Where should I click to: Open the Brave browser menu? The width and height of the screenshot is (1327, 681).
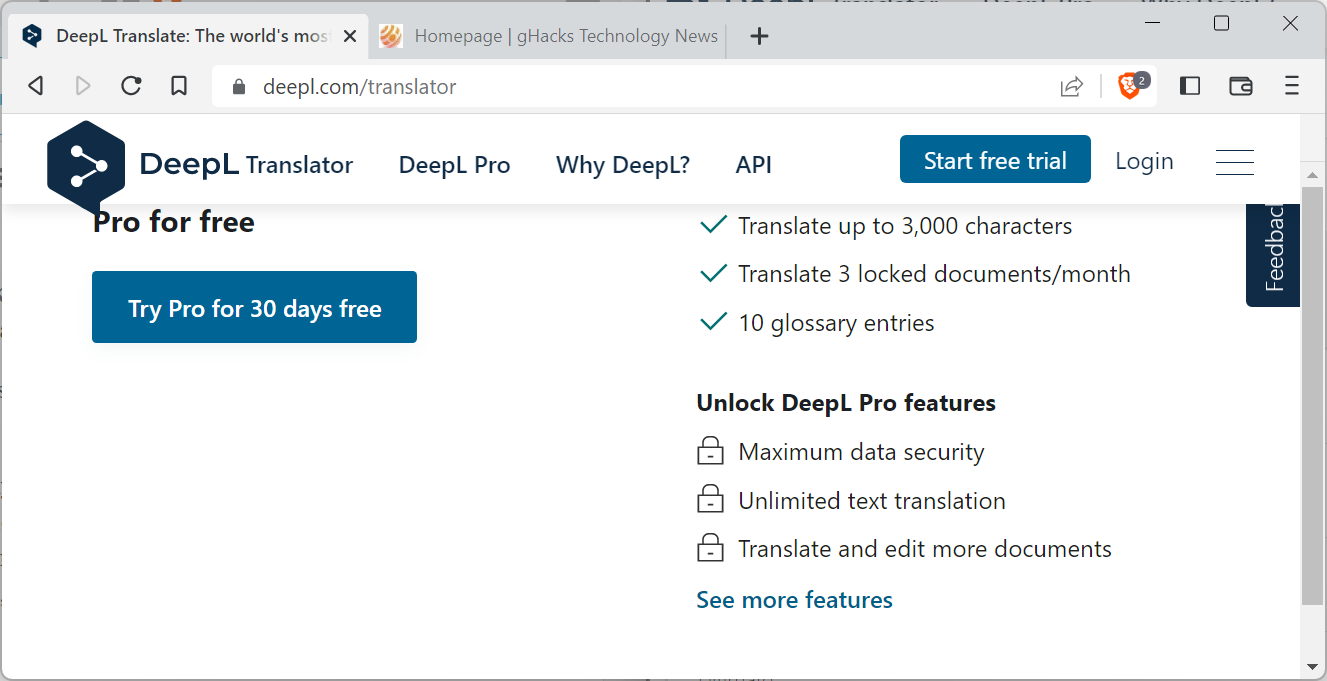click(1291, 86)
